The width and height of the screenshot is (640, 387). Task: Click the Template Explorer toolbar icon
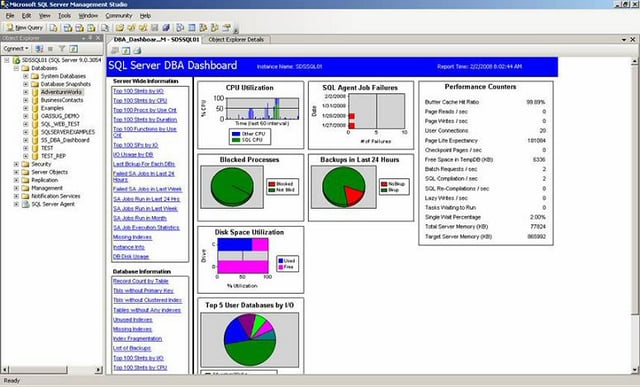[215, 28]
